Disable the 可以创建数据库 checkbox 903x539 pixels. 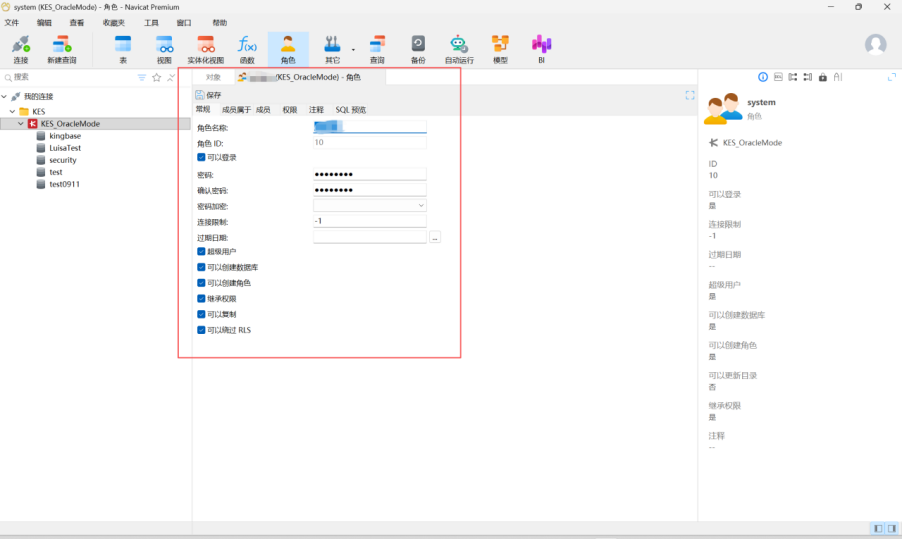(x=201, y=267)
